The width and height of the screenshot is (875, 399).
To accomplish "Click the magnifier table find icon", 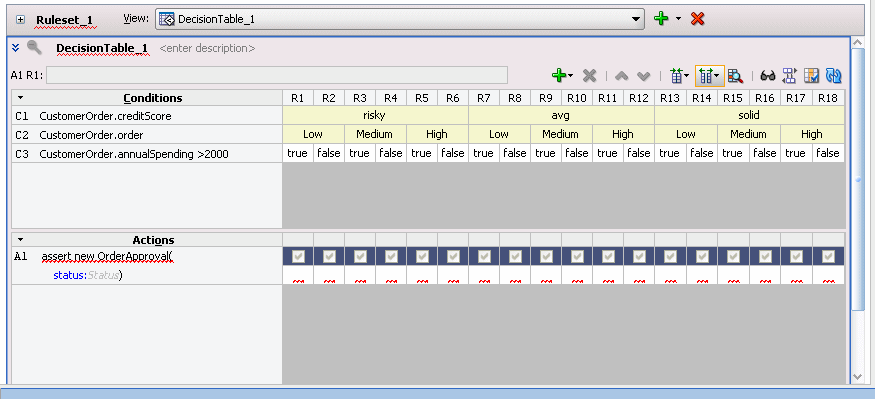I will click(735, 76).
